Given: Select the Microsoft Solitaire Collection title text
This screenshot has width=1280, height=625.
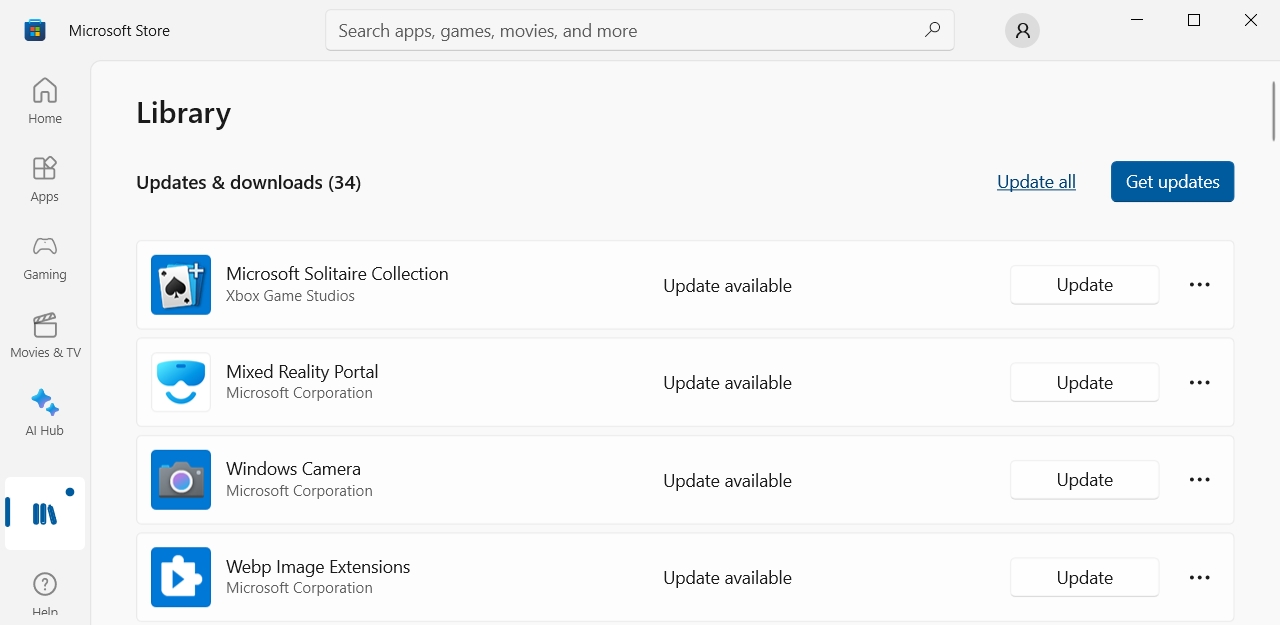Looking at the screenshot, I should pos(337,273).
